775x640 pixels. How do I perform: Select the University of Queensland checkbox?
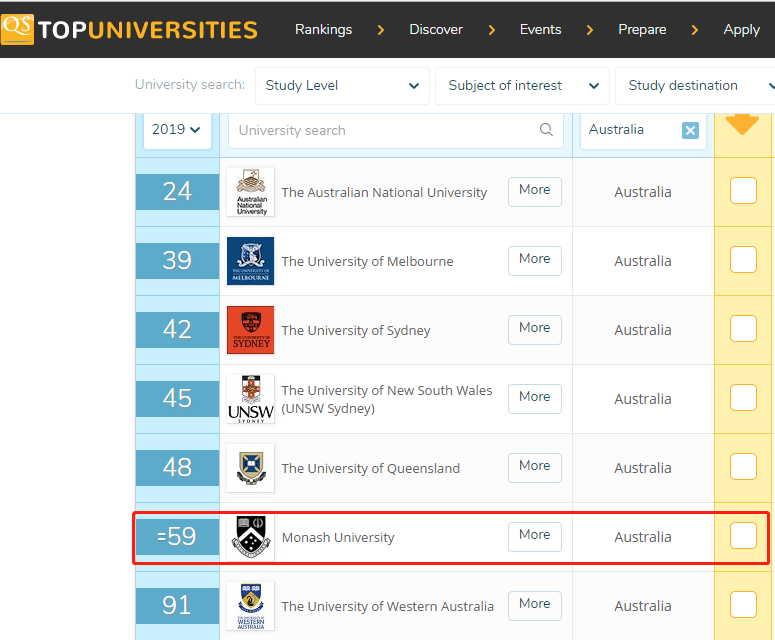click(743, 467)
